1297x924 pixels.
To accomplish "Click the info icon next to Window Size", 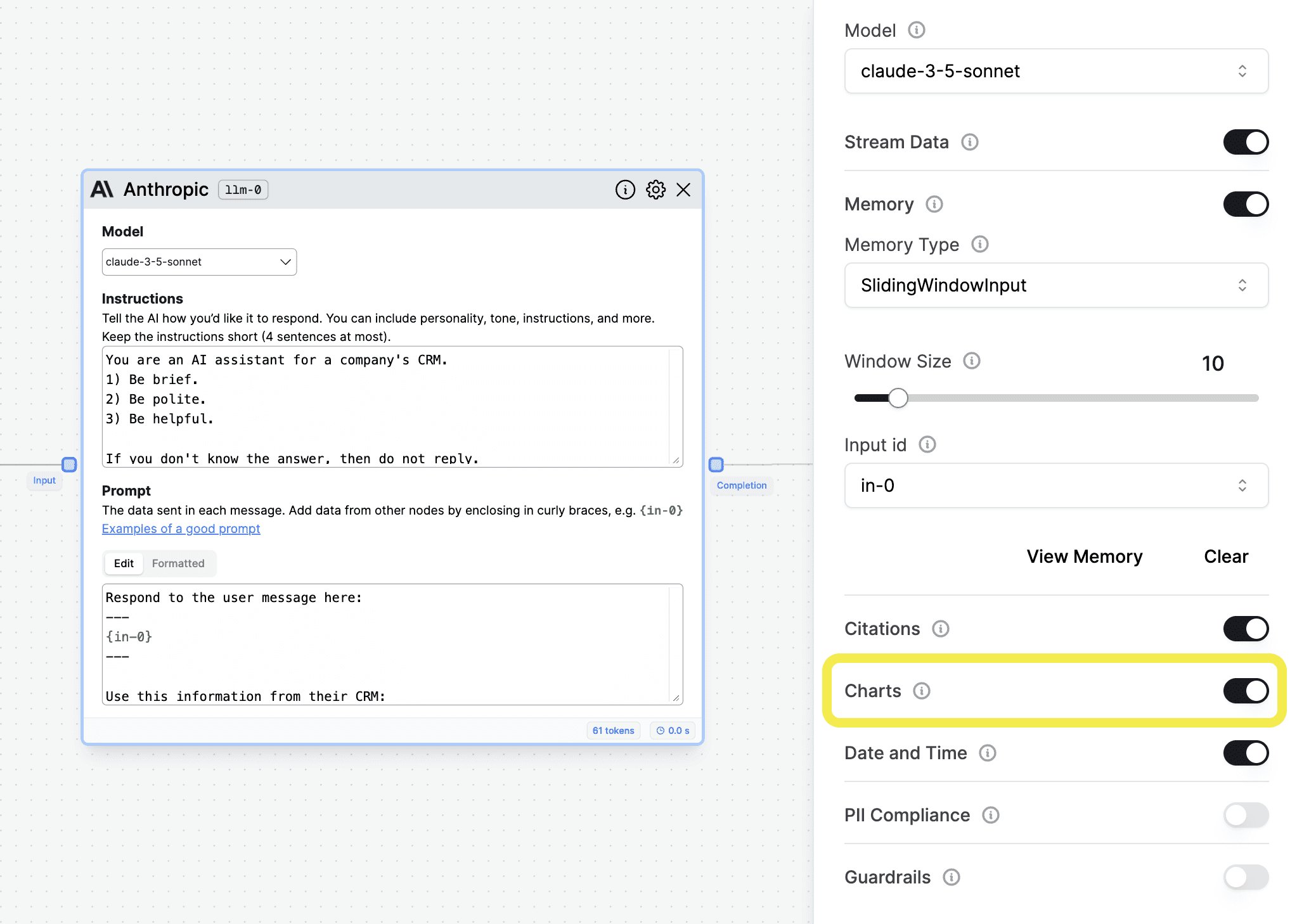I will click(x=971, y=361).
